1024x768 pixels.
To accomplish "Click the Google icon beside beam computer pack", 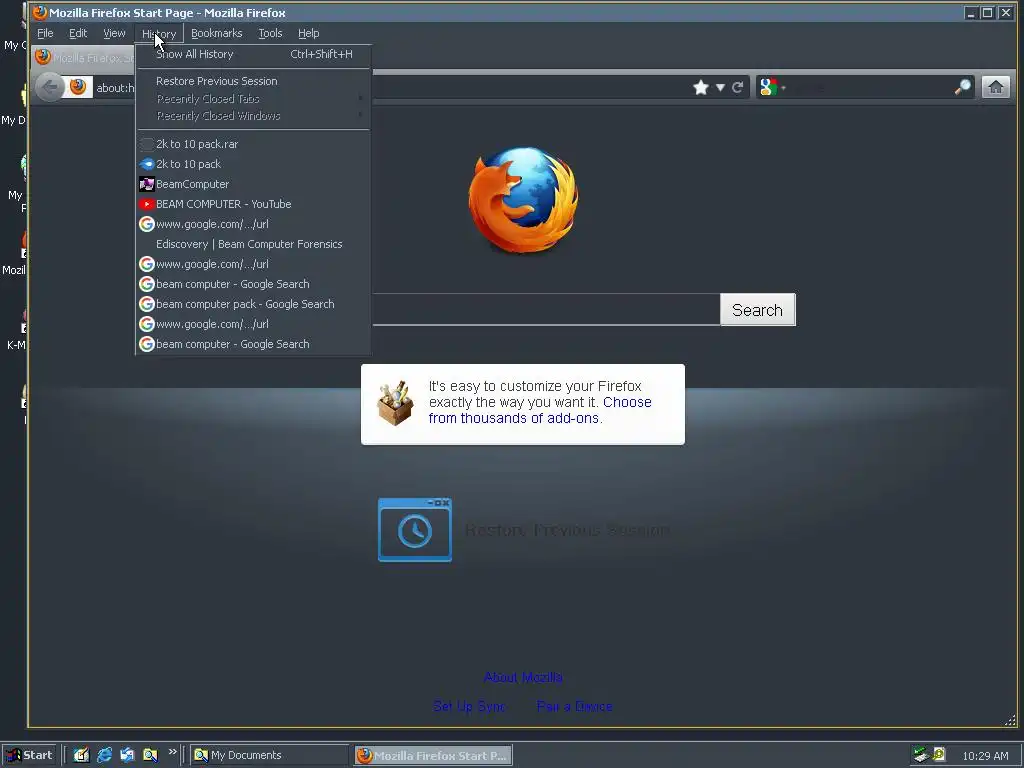I will click(146, 304).
